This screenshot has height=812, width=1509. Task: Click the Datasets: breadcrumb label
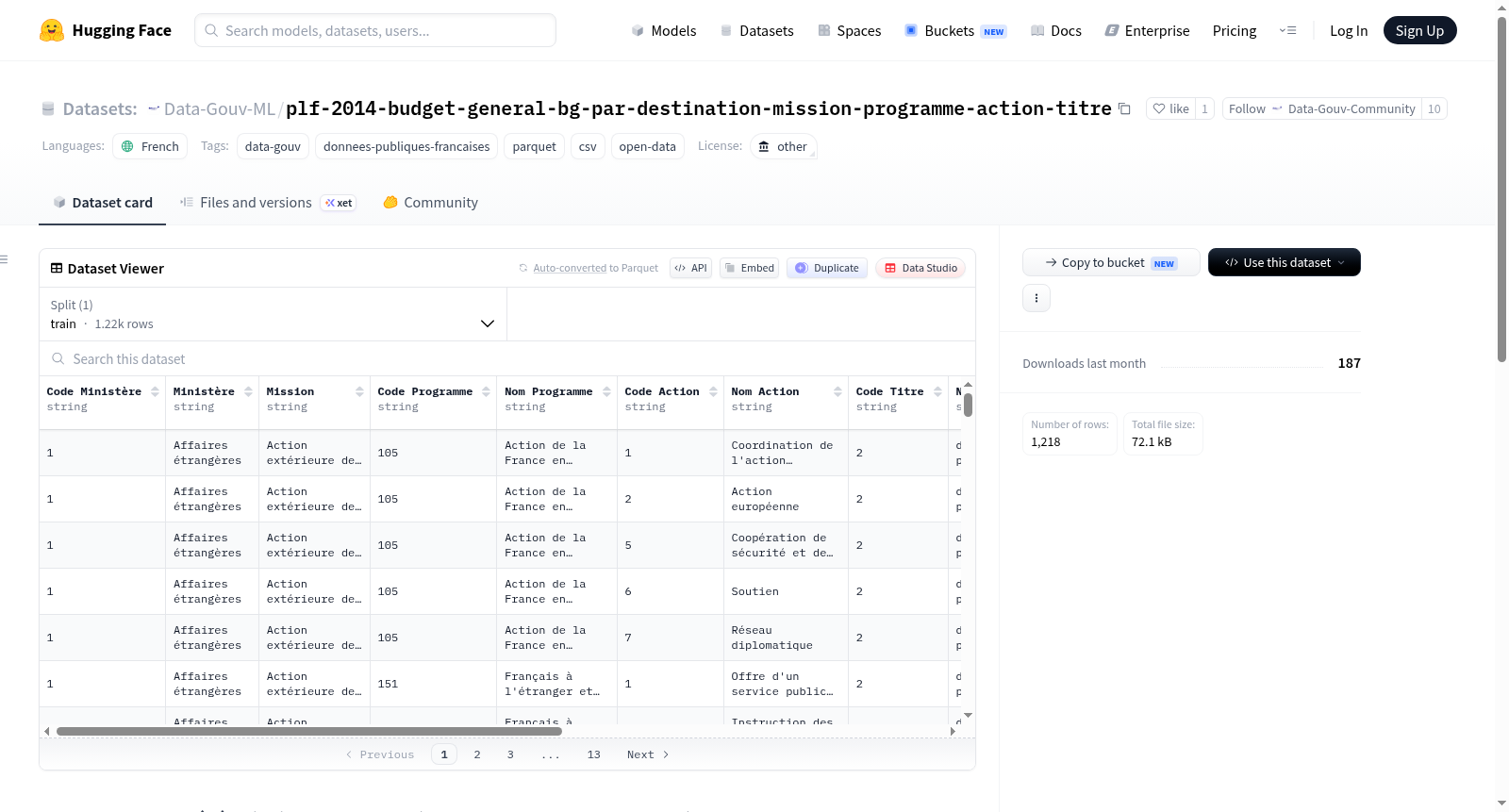(x=100, y=108)
